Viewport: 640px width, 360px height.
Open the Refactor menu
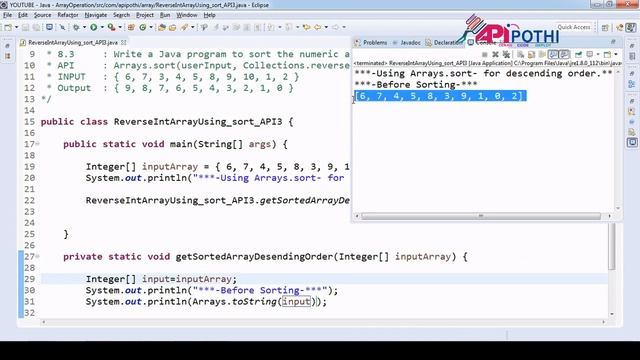pos(68,15)
